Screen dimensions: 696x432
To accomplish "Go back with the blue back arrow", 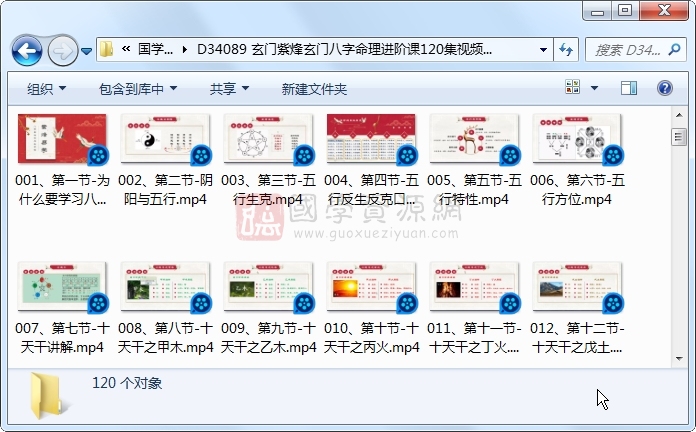I will tap(27, 51).
